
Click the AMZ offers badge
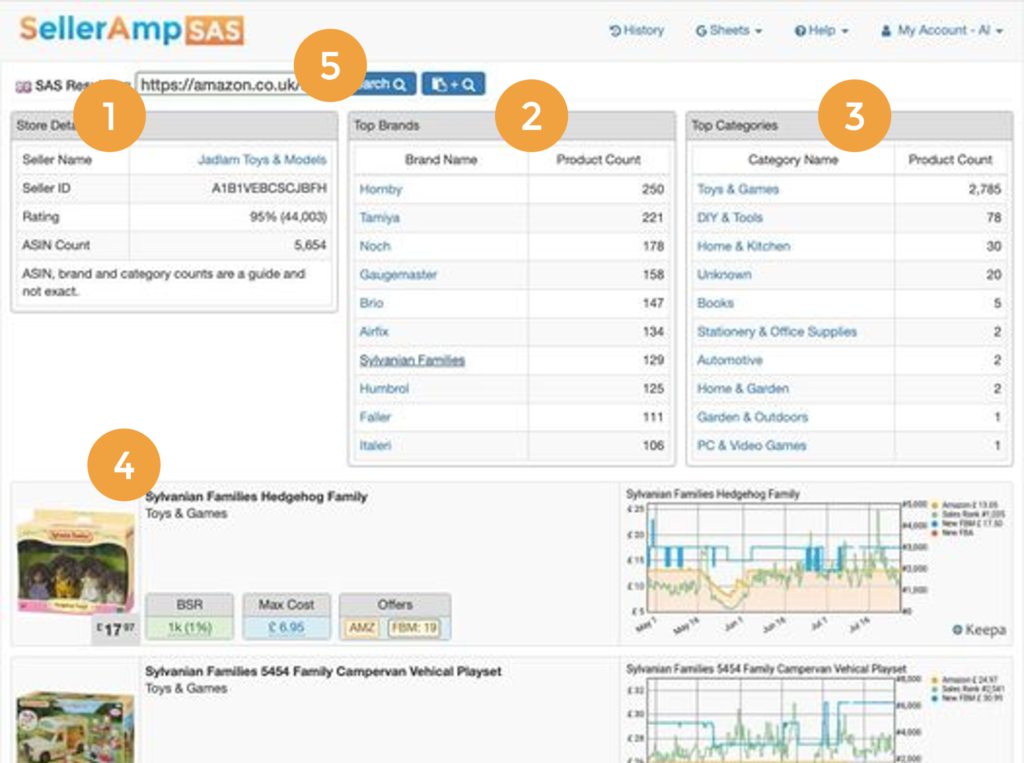[362, 628]
